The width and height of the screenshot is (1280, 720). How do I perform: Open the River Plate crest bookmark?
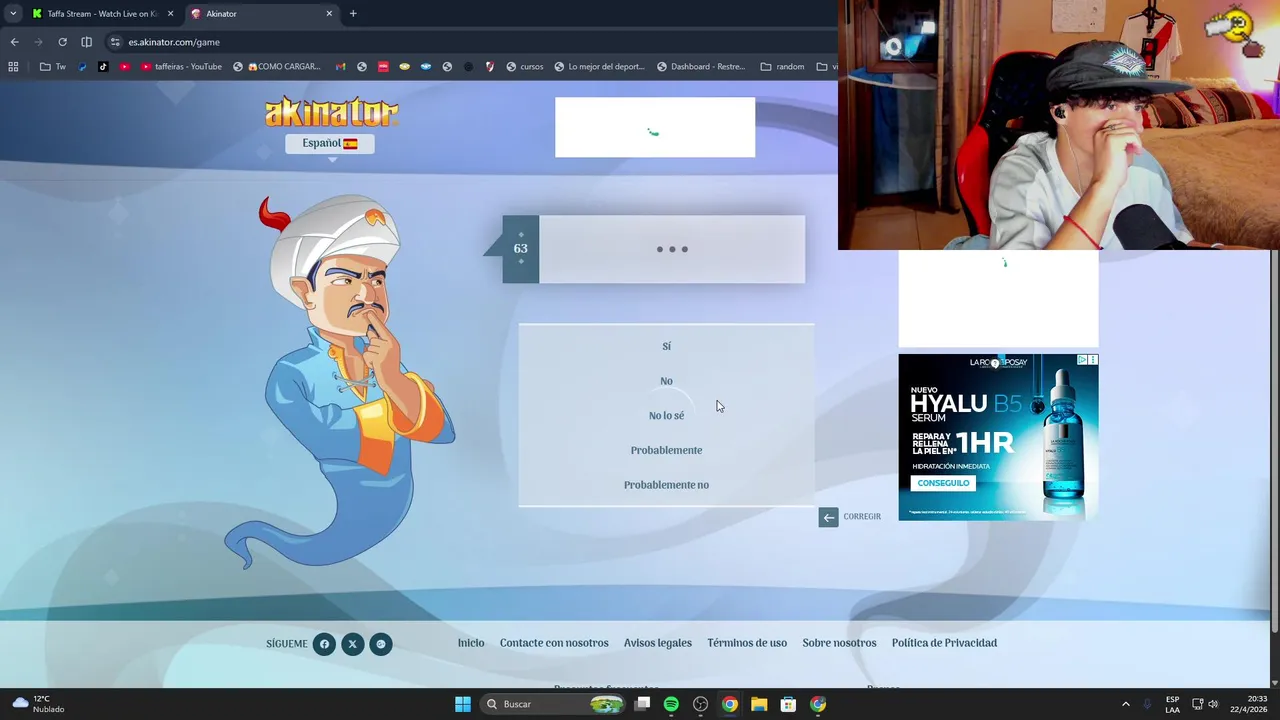[x=489, y=67]
